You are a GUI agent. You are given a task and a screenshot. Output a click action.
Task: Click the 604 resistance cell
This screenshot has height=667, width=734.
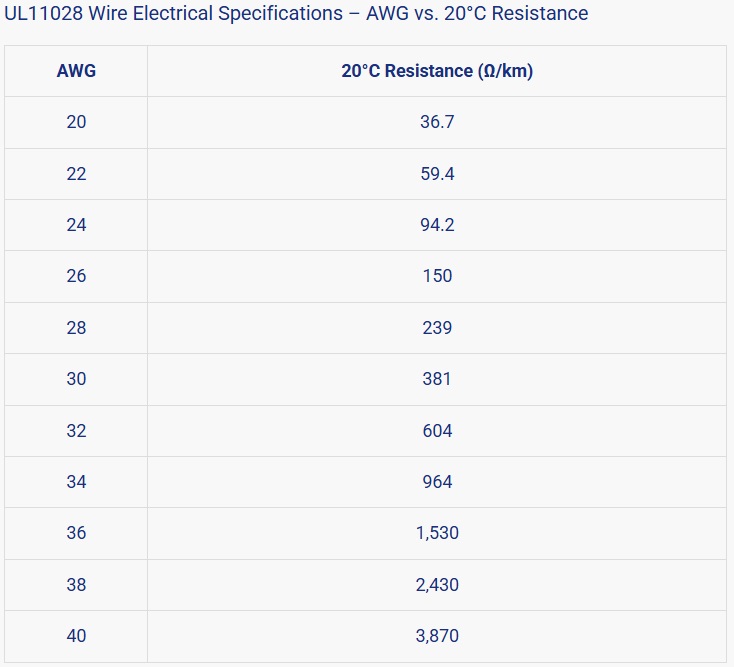(437, 431)
